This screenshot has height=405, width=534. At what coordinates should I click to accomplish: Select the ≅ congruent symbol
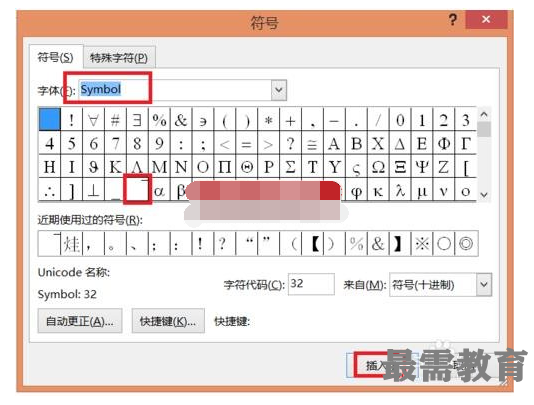tap(312, 143)
